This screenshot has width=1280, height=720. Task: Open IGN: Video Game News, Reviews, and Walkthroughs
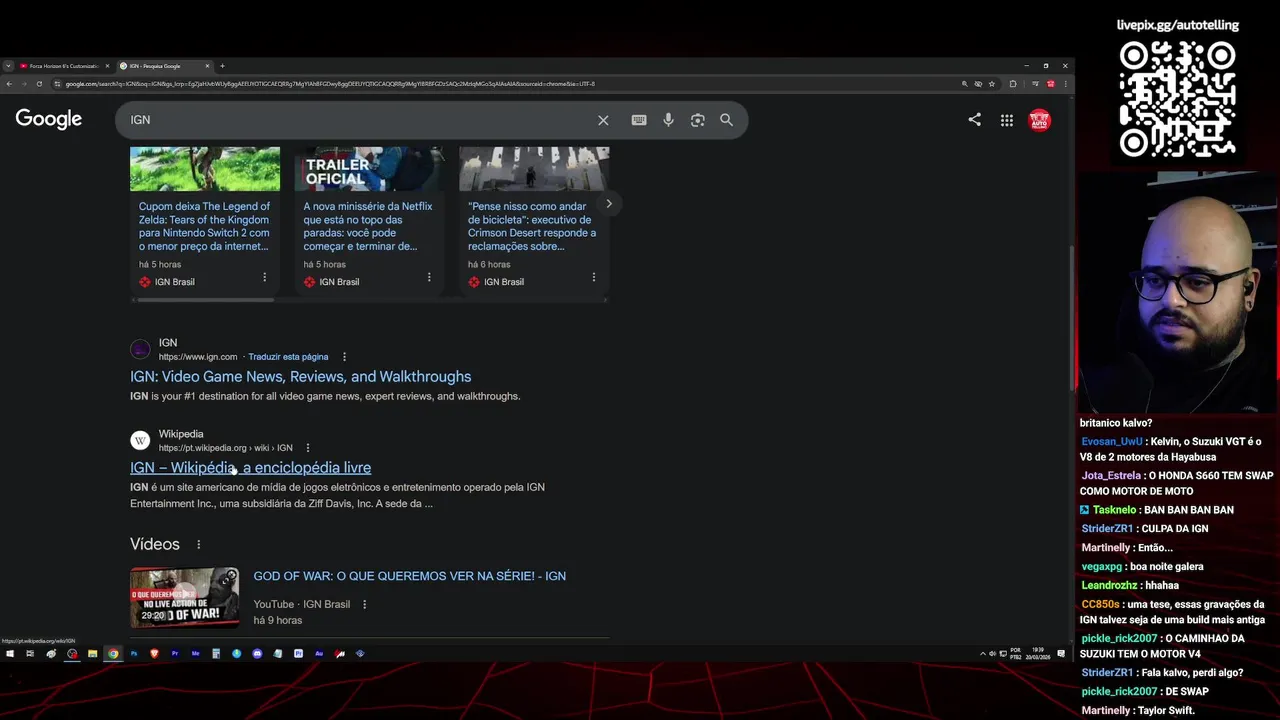pyautogui.click(x=300, y=377)
